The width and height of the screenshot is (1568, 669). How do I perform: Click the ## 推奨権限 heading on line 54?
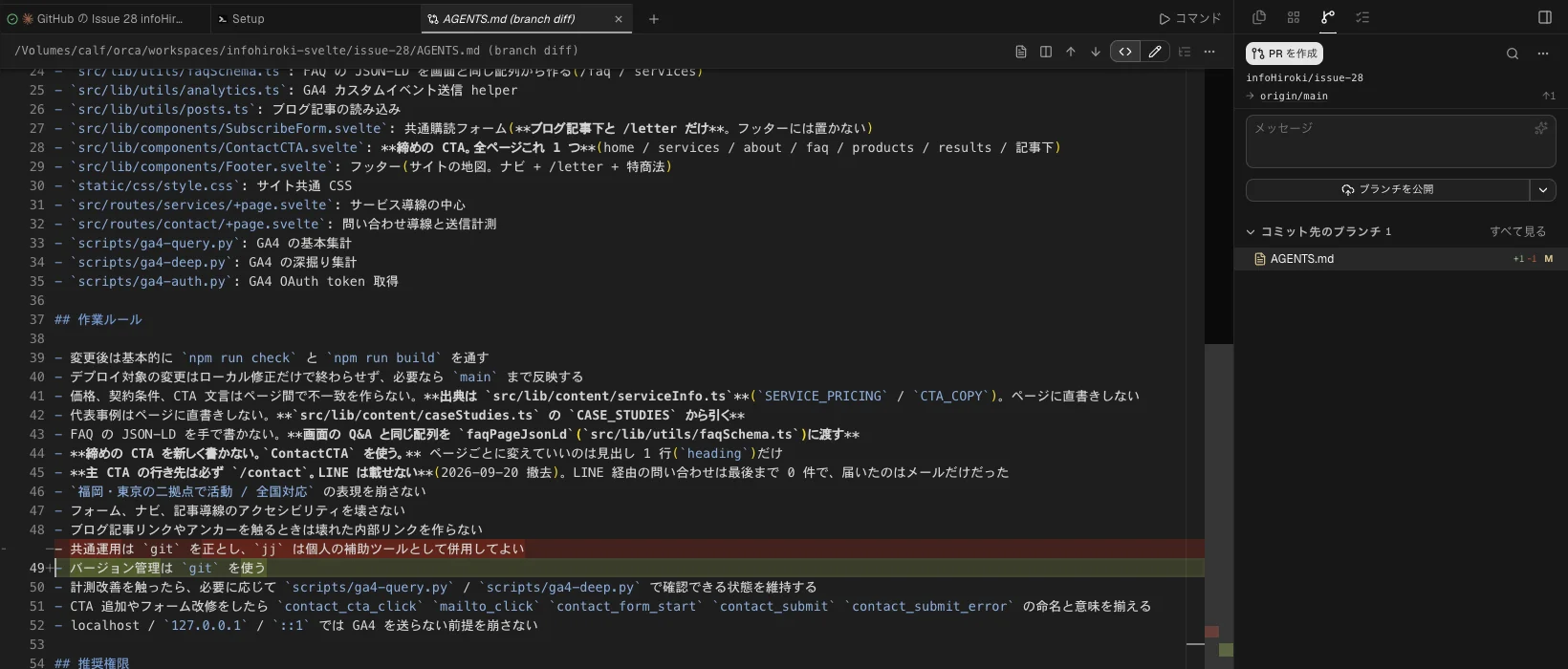point(91,663)
